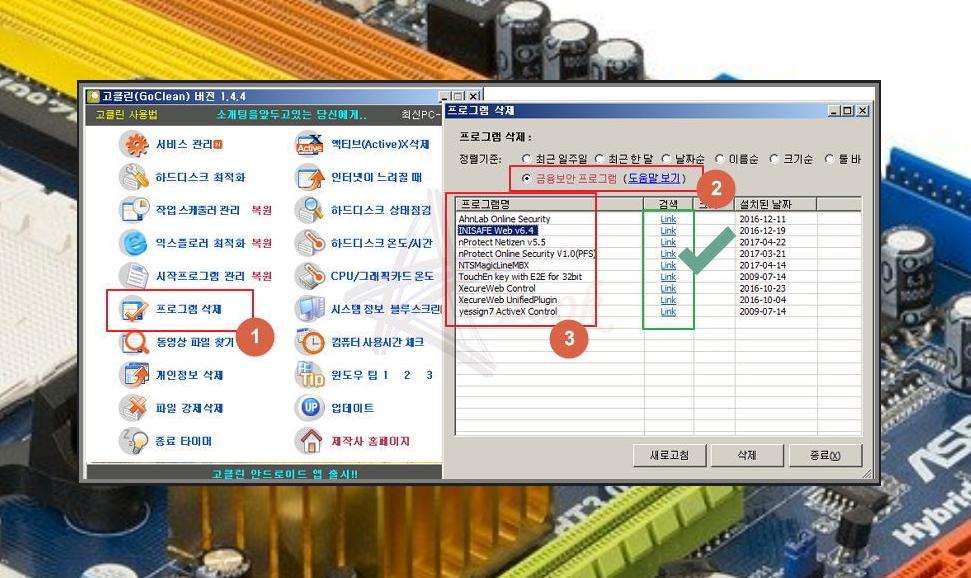Click the 프로그램 삭제 checkmark icon

pyautogui.click(x=134, y=309)
